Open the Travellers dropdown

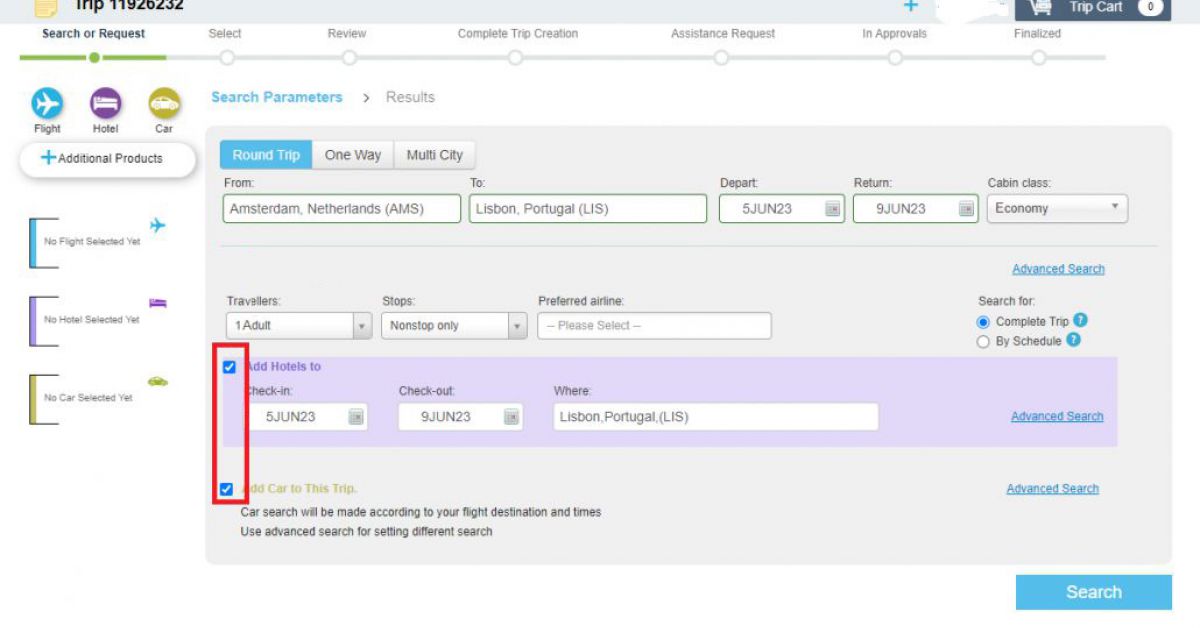click(299, 326)
